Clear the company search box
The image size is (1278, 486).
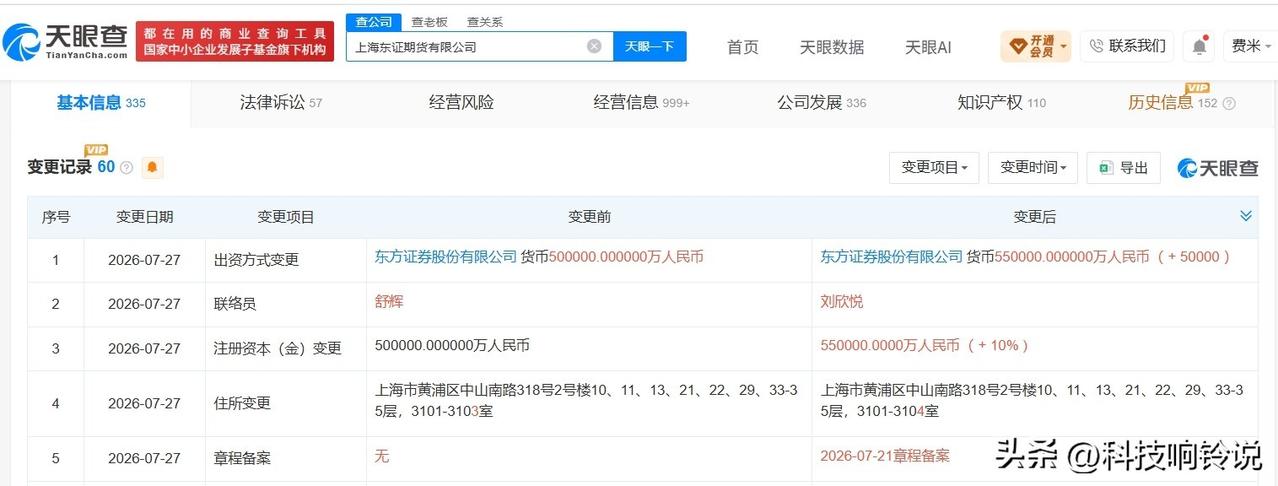click(594, 46)
